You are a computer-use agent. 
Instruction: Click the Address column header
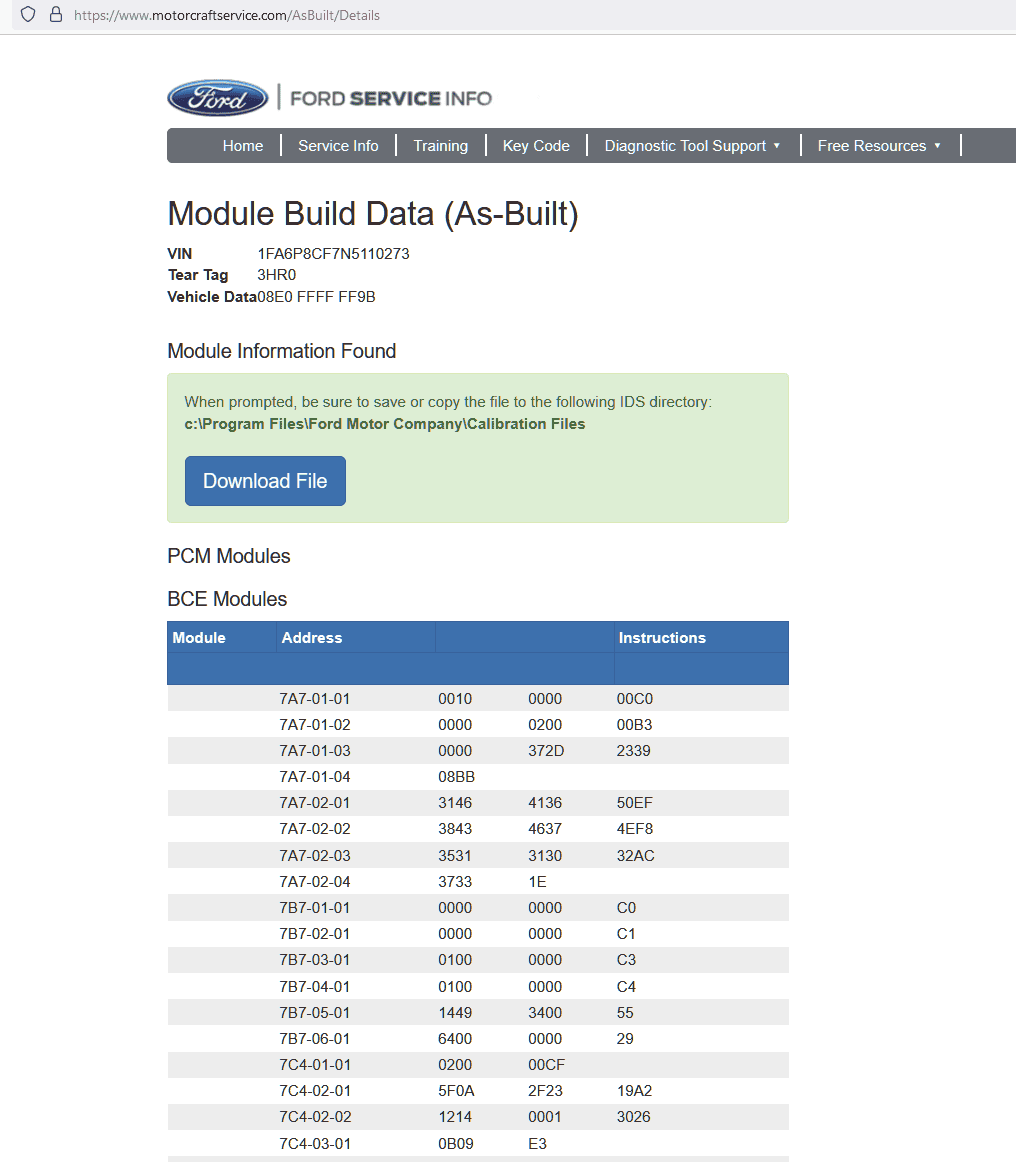coord(312,637)
